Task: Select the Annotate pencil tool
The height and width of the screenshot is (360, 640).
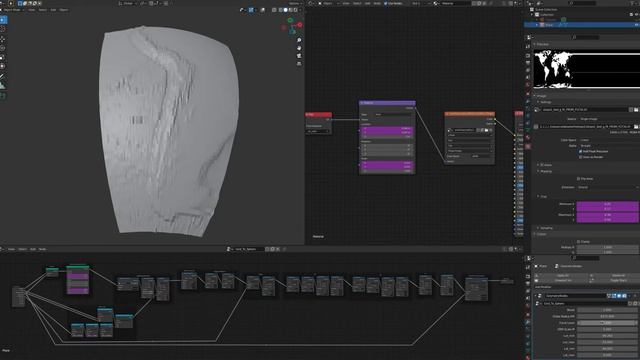Action: (x=2, y=76)
